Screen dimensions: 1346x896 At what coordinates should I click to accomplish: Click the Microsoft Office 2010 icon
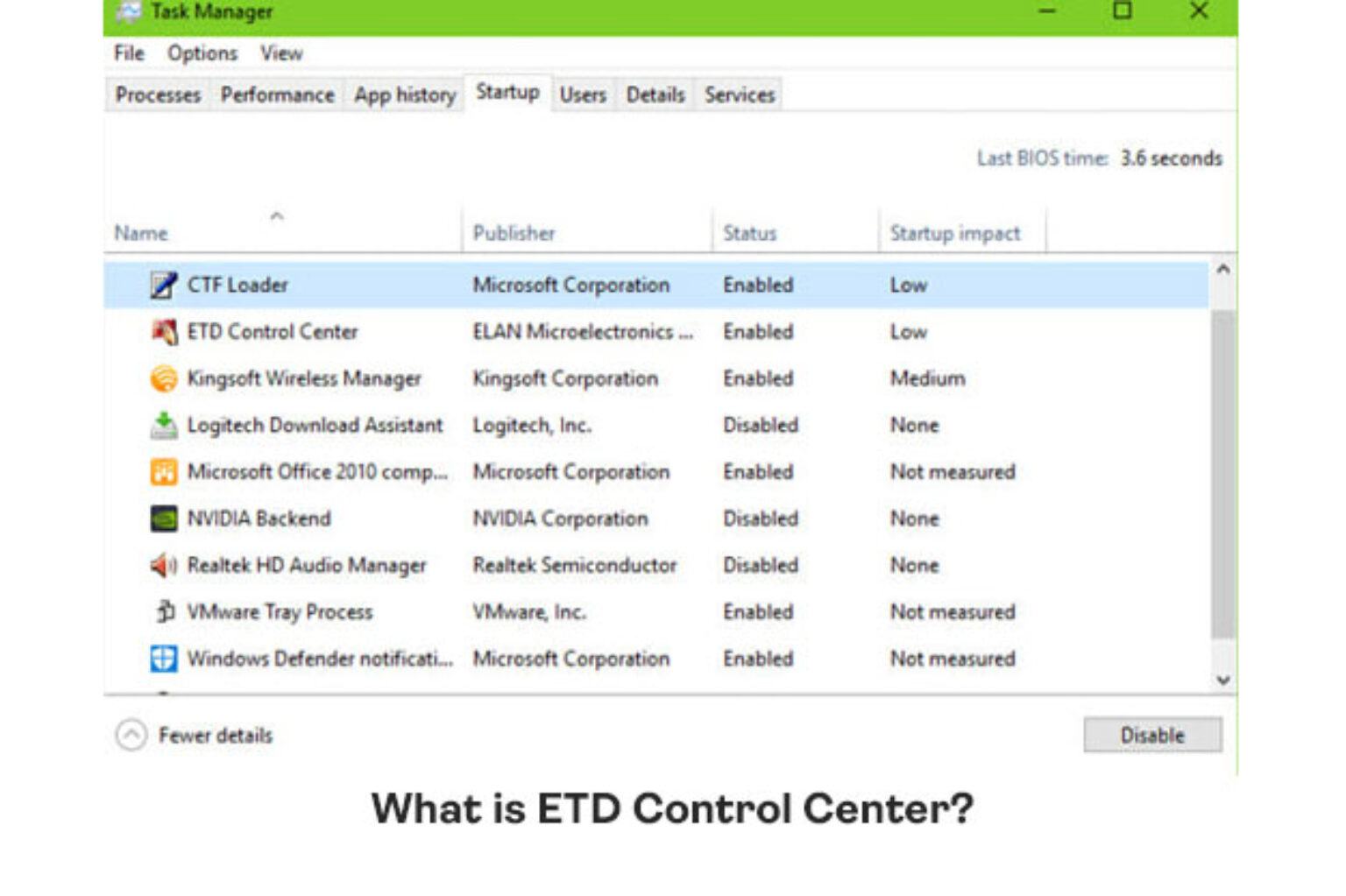[x=163, y=471]
